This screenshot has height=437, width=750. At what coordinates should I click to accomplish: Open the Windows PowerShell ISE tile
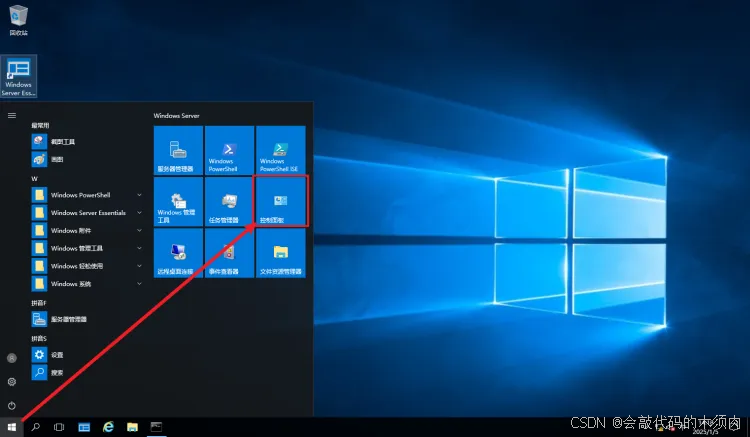pos(281,150)
